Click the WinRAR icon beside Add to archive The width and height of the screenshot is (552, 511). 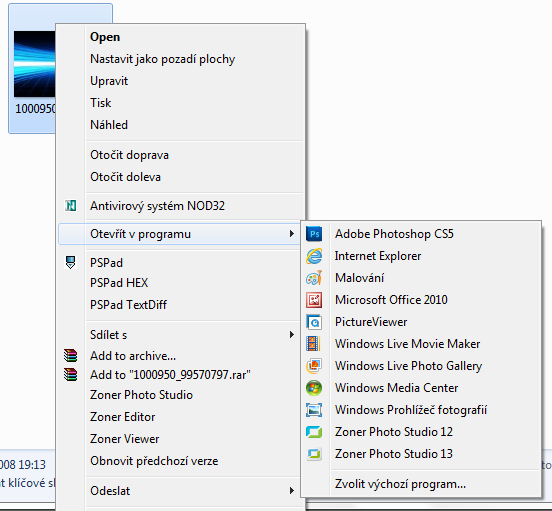[x=70, y=355]
